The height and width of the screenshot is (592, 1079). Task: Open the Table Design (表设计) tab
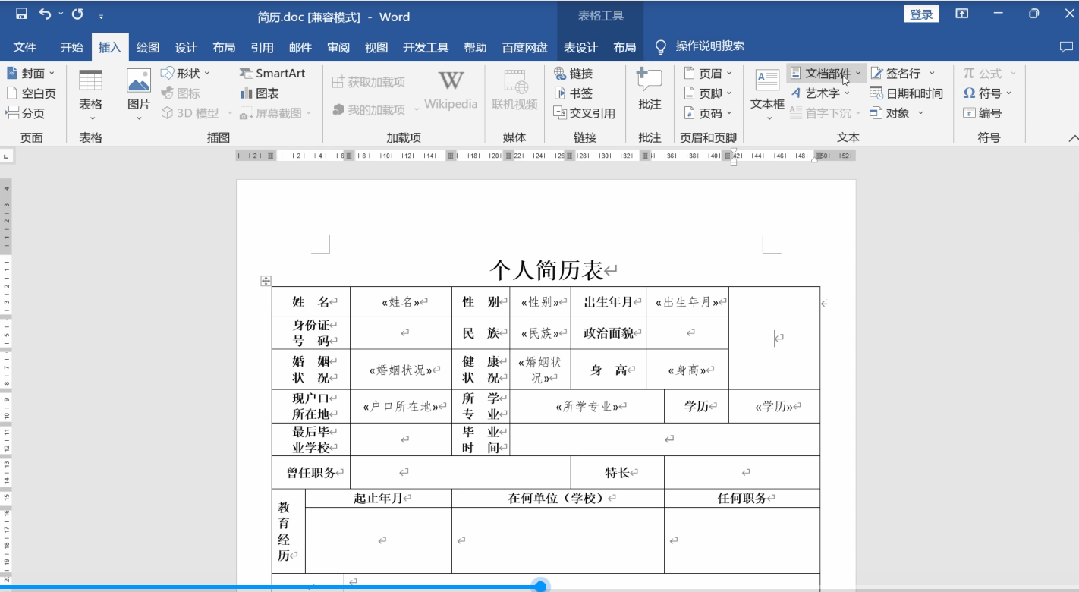click(580, 47)
